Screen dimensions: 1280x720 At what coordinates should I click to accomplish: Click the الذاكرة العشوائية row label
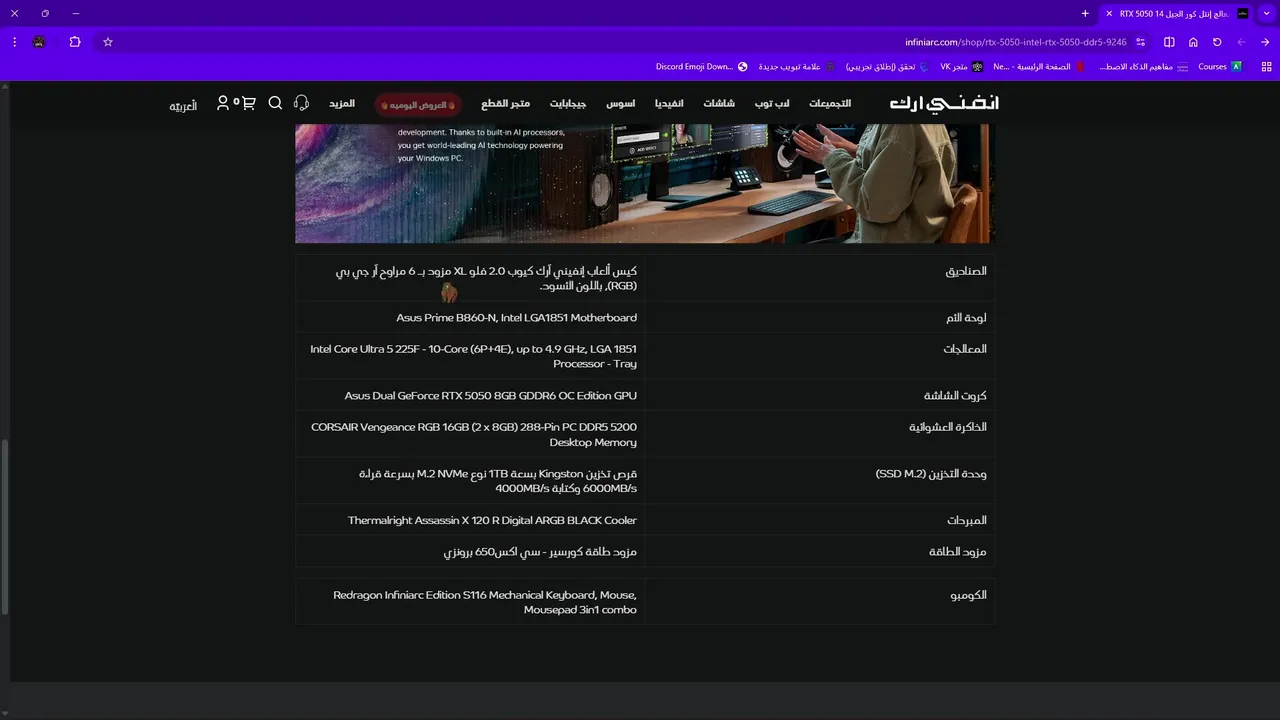pos(947,427)
